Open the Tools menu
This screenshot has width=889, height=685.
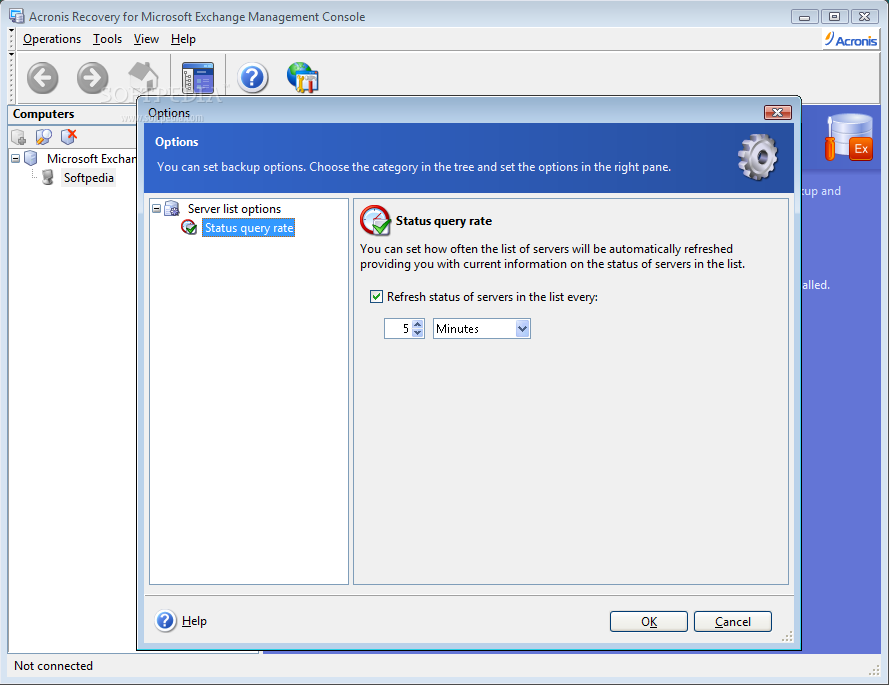pos(107,39)
